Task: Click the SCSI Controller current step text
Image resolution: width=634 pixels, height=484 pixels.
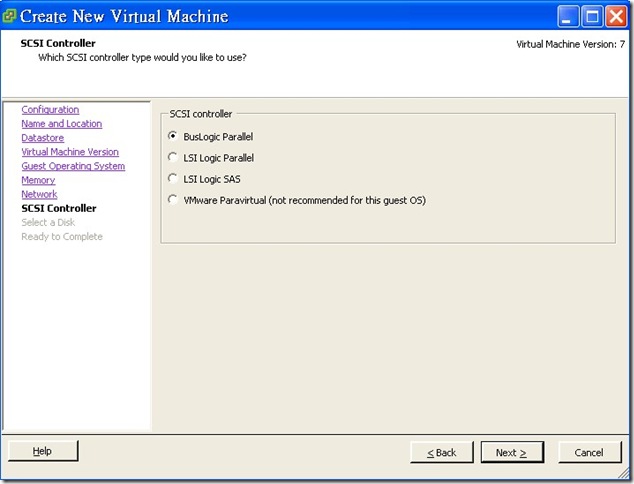Action: 59,208
